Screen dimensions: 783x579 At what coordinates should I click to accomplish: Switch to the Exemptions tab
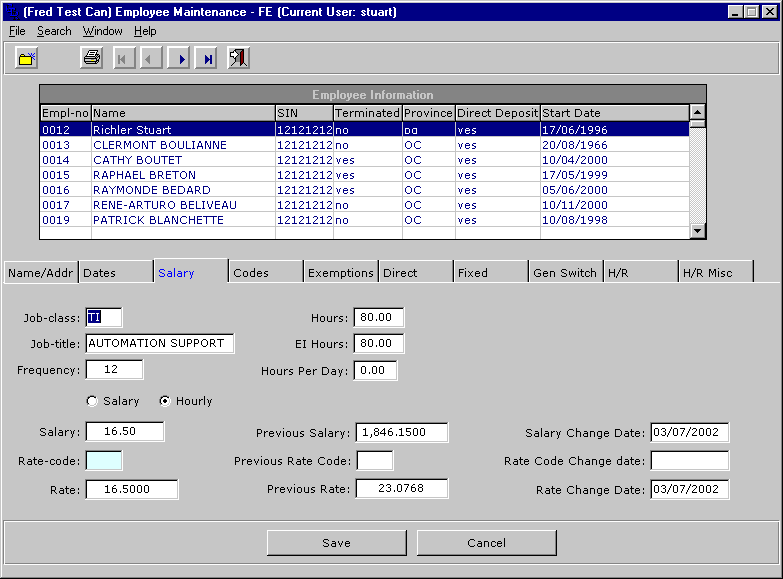coord(341,273)
